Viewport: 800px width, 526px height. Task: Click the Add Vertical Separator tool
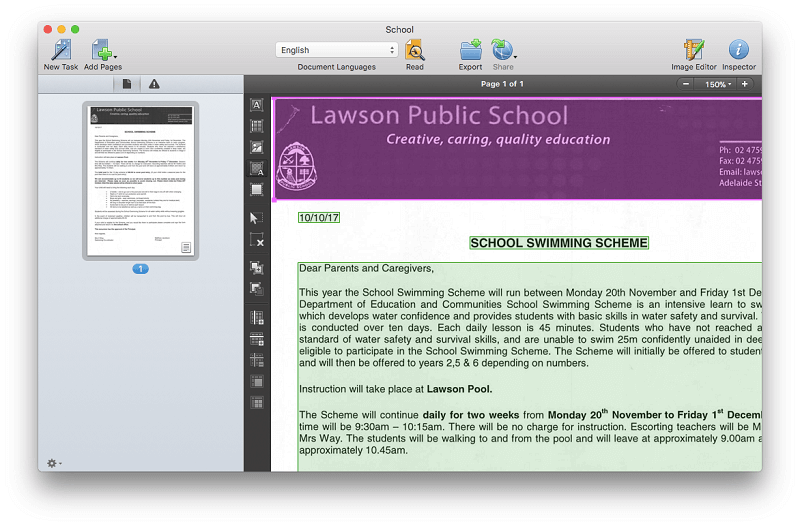(x=257, y=317)
